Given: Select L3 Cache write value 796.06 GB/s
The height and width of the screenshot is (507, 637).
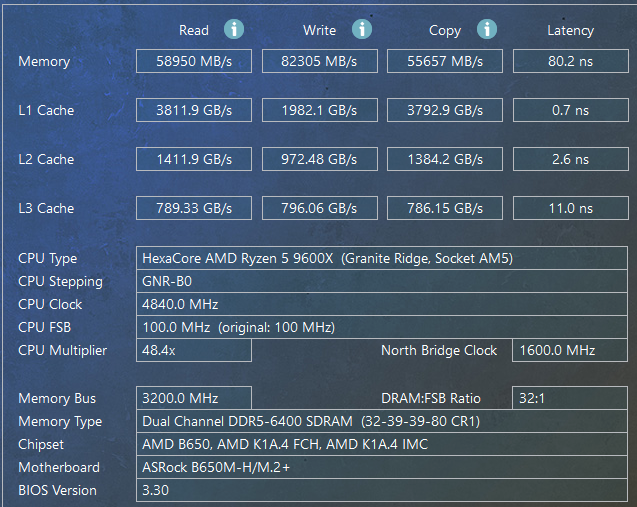Looking at the screenshot, I should click(320, 208).
